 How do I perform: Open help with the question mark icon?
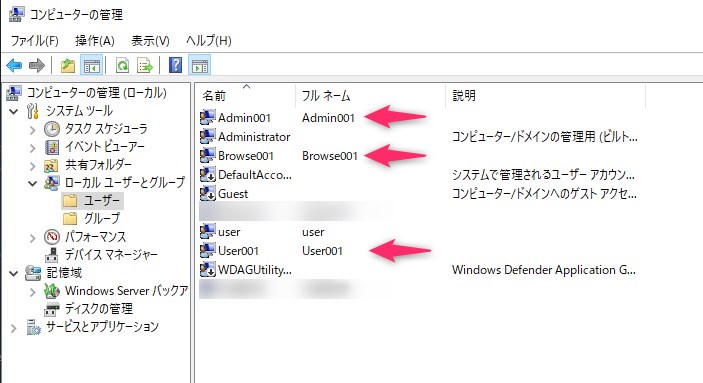pyautogui.click(x=175, y=65)
